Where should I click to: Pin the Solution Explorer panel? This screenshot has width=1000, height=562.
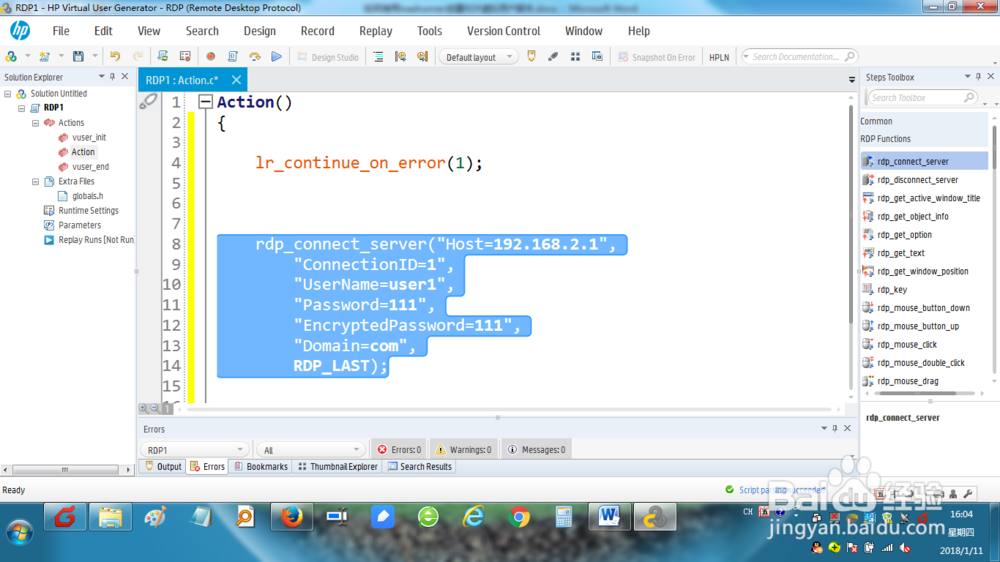pos(112,77)
